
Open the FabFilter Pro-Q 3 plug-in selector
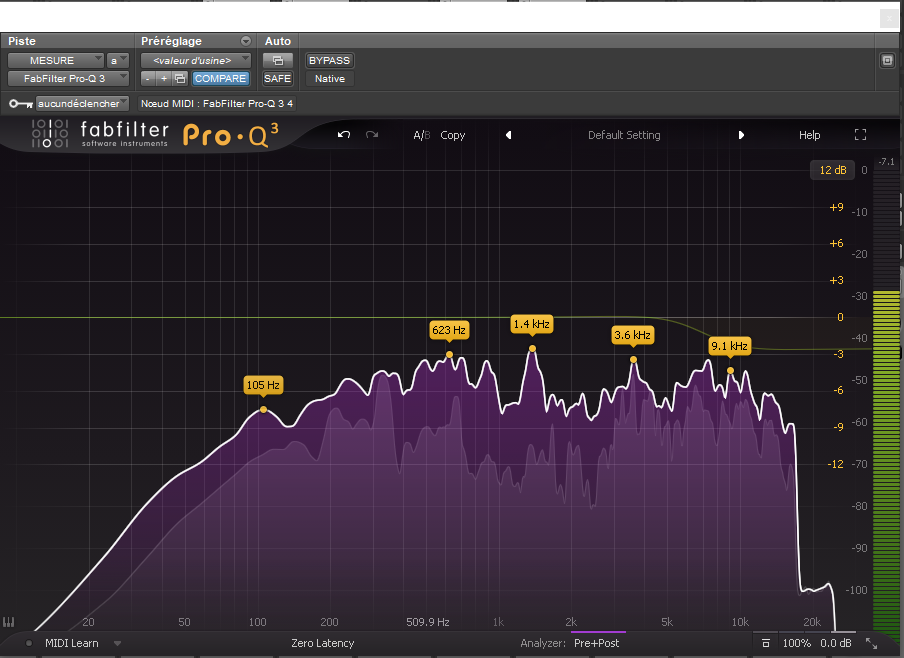pos(68,78)
